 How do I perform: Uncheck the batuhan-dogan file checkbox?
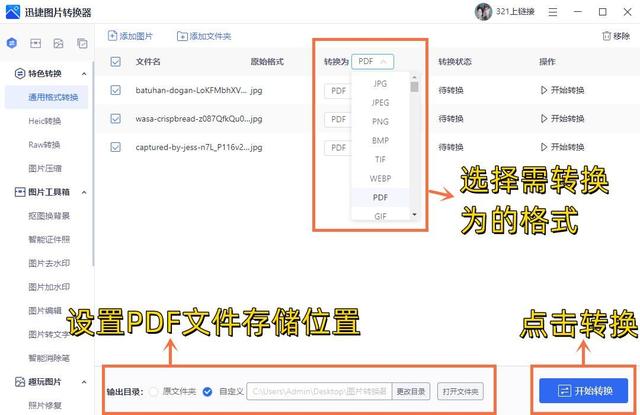click(116, 90)
